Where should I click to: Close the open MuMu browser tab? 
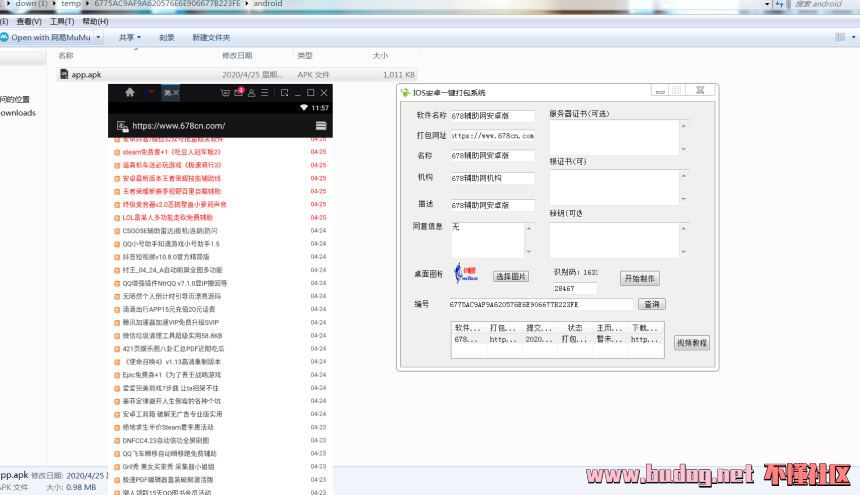pyautogui.click(x=176, y=93)
